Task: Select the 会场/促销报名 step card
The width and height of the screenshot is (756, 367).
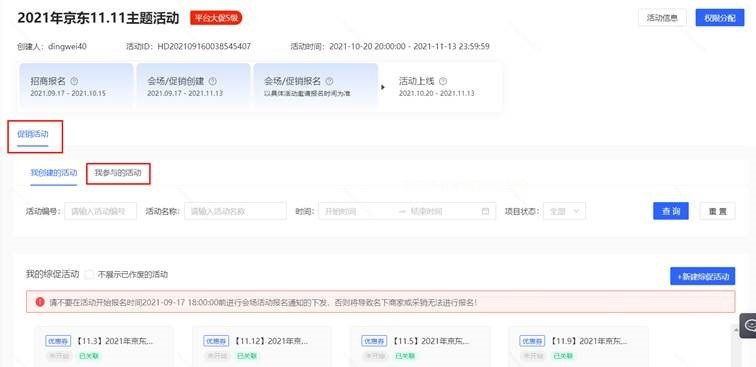Action: (316, 87)
